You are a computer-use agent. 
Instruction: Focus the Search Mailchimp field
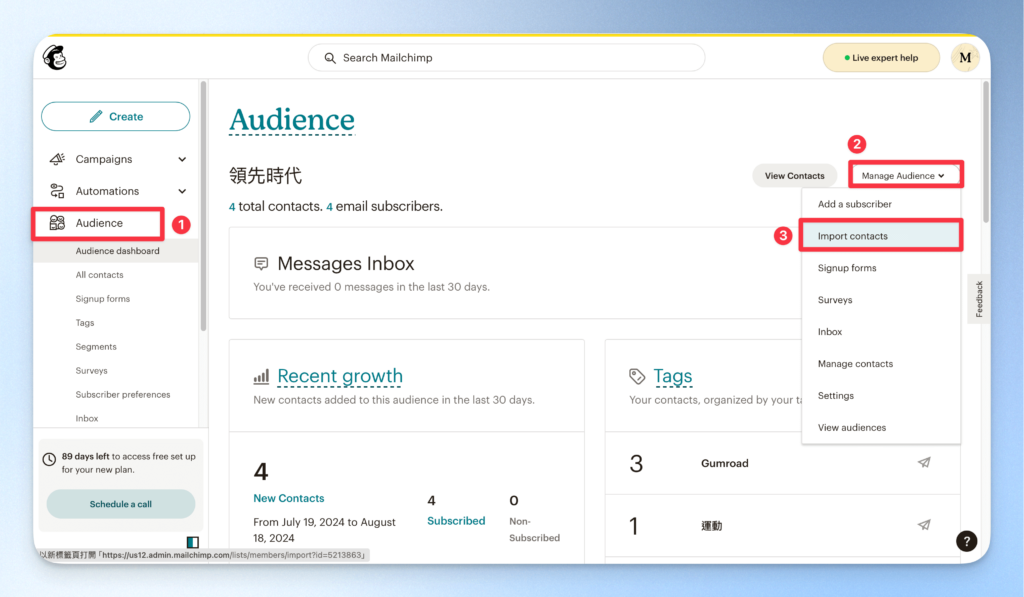(506, 57)
